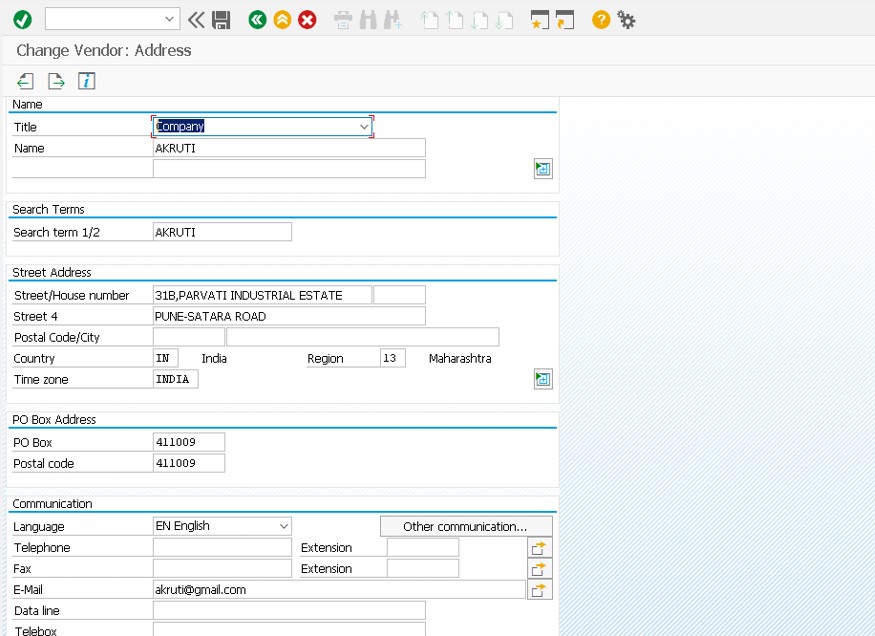Click the Find Next binoculars icon

point(392,20)
